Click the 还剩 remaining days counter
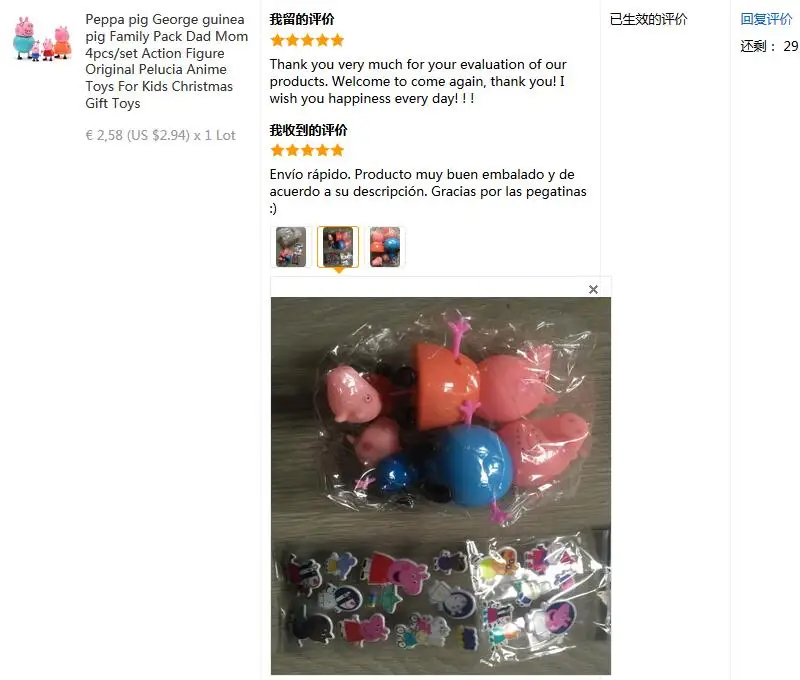This screenshot has height=680, width=800. click(769, 46)
